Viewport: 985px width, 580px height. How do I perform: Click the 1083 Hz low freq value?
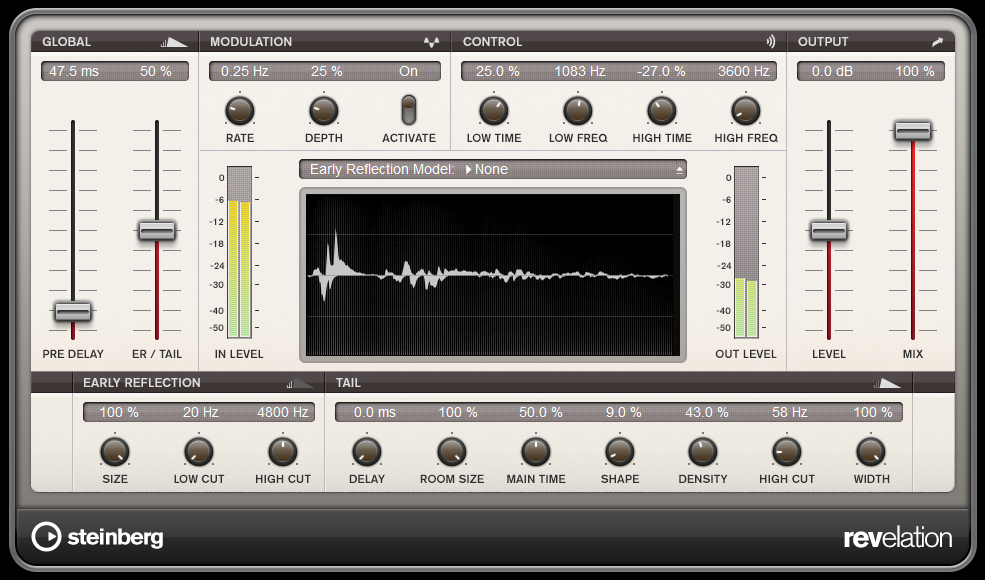pos(579,72)
